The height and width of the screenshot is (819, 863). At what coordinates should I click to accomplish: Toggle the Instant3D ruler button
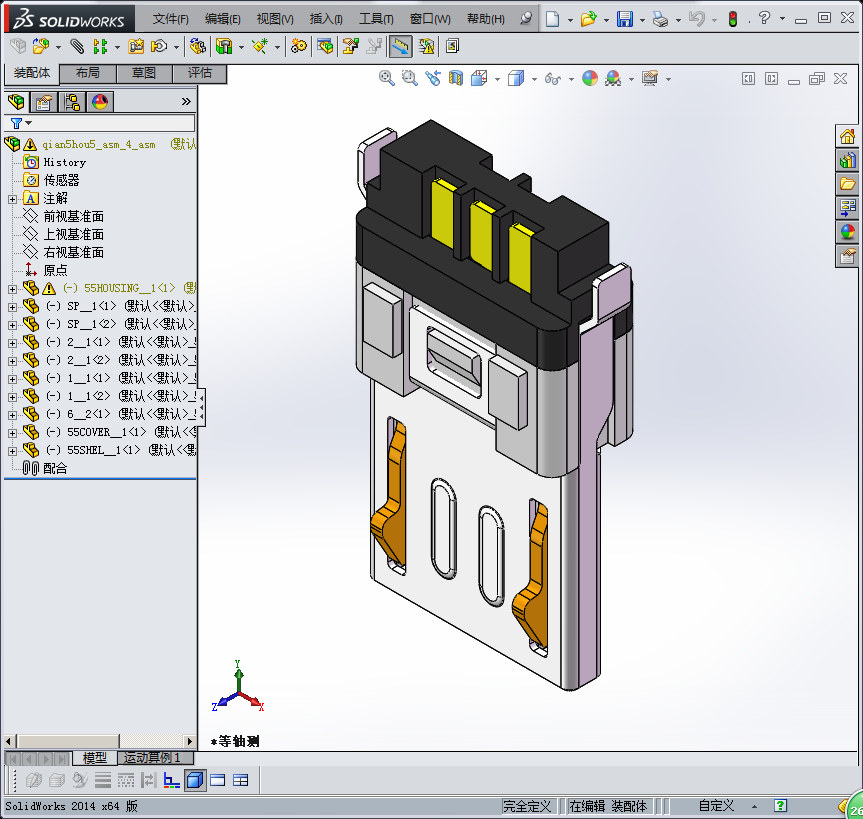[401, 46]
